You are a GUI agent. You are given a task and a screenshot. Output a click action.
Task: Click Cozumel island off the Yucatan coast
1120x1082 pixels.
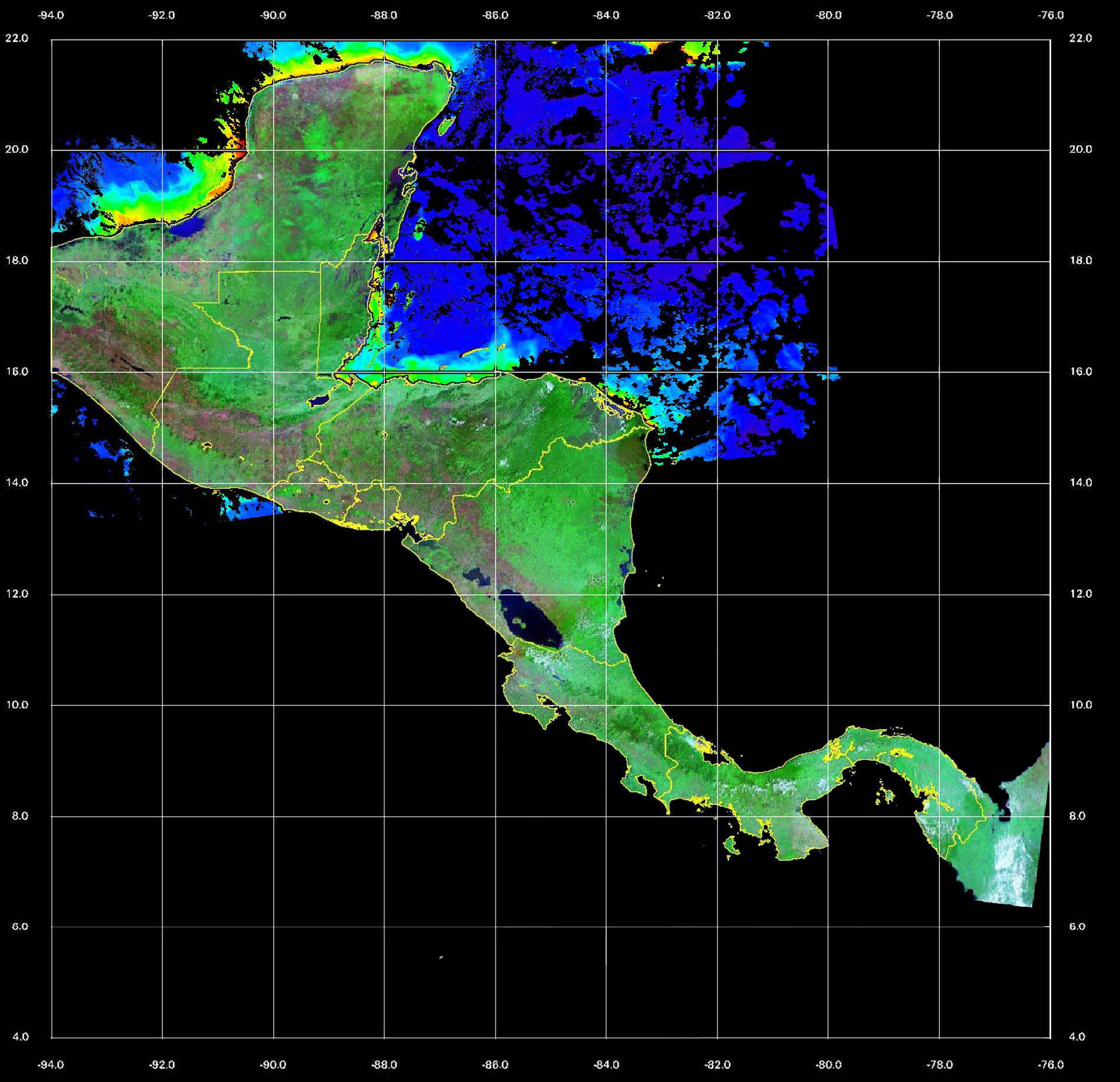pos(446,124)
